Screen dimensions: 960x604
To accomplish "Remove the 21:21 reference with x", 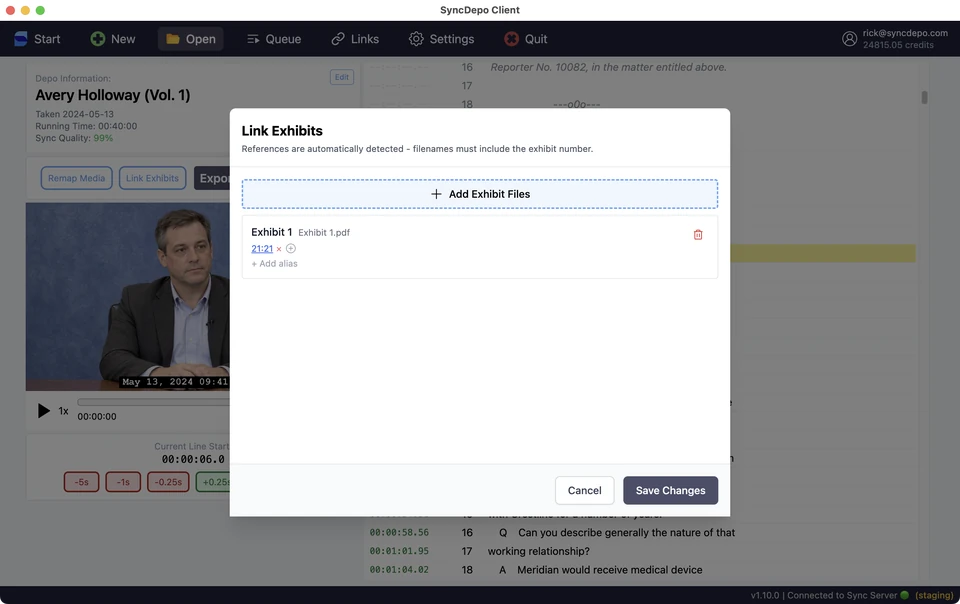I will click(279, 249).
